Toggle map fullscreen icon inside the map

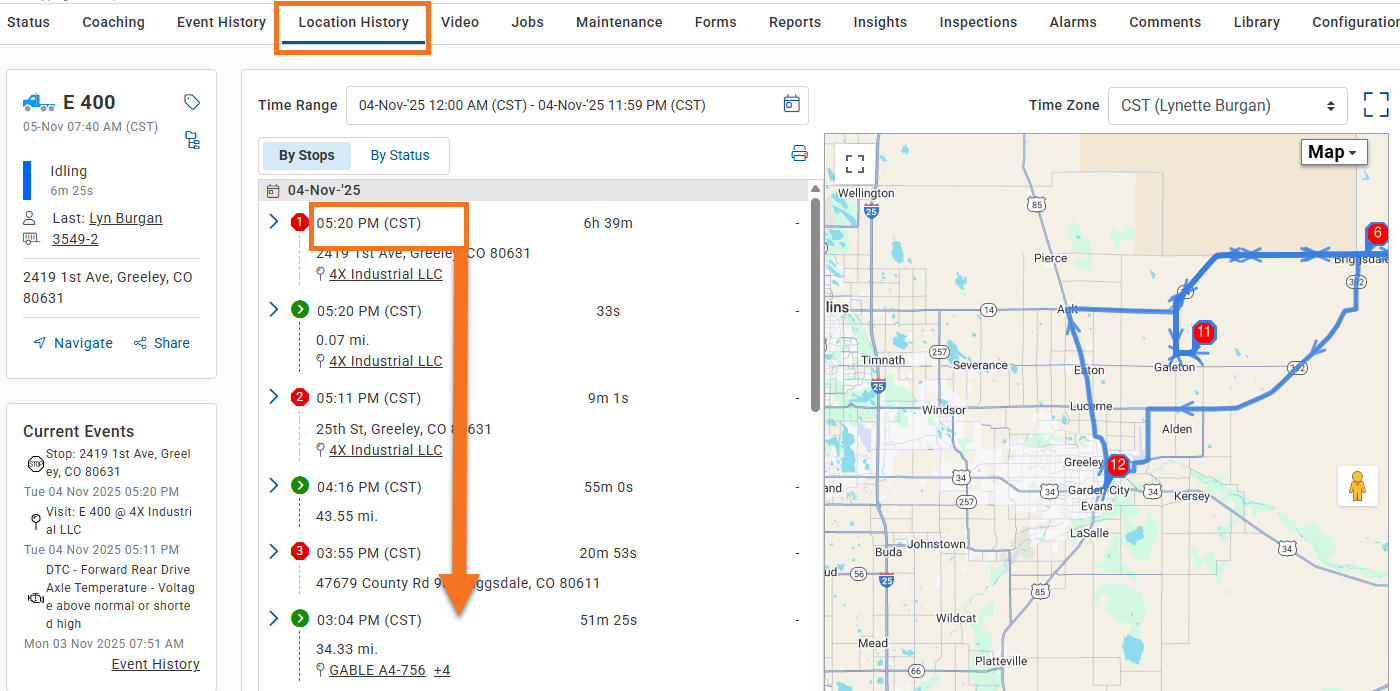coord(854,163)
